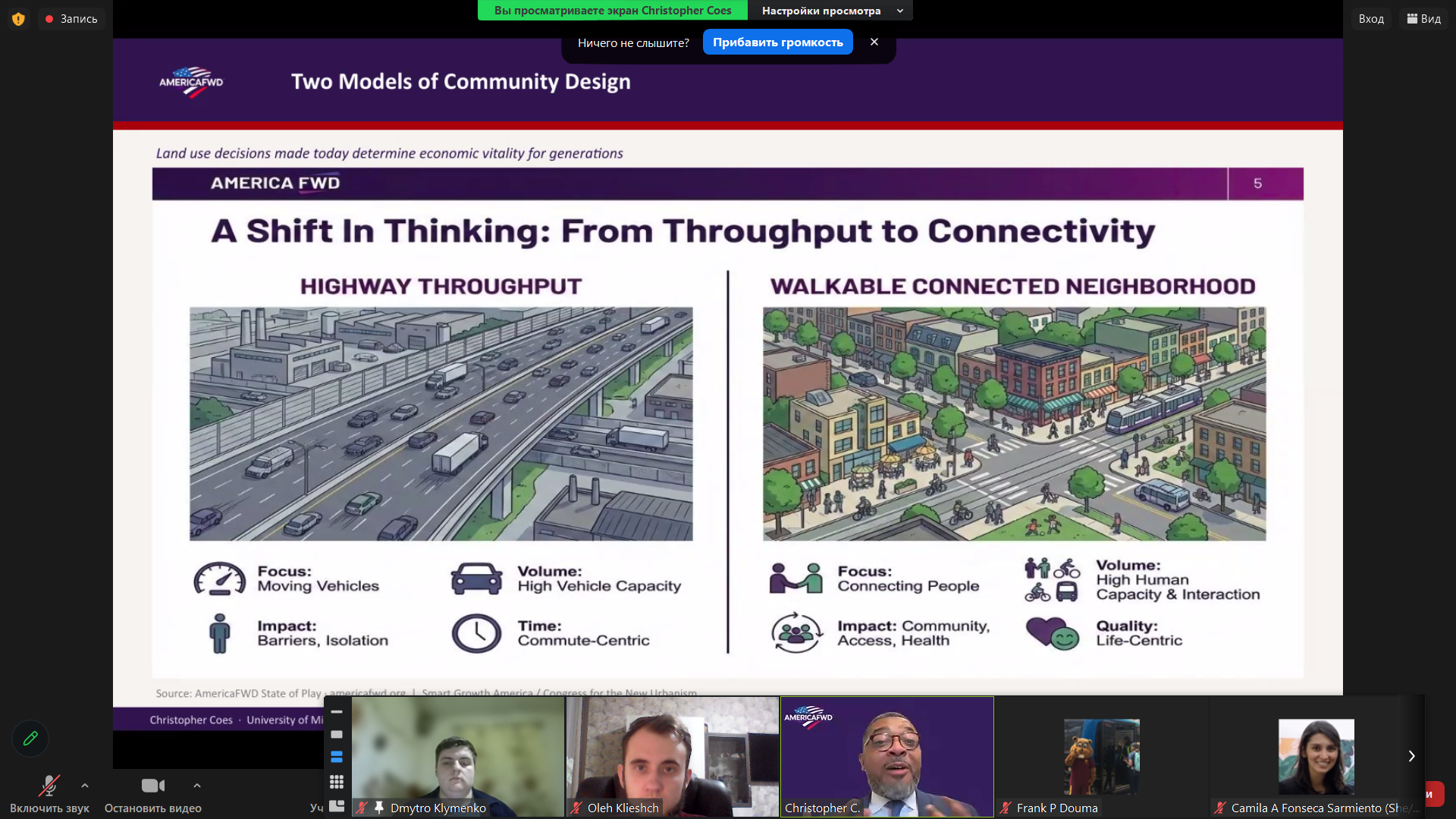
Task: Open the Вид view menu
Action: (x=1423, y=19)
